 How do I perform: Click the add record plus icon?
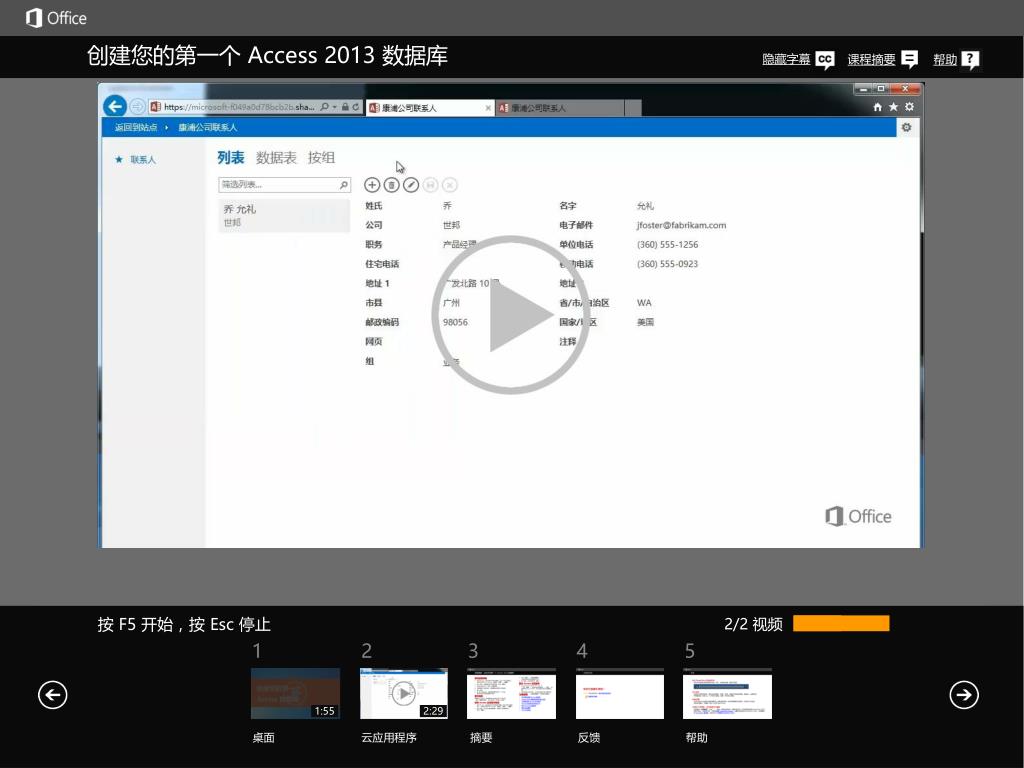pyautogui.click(x=372, y=185)
